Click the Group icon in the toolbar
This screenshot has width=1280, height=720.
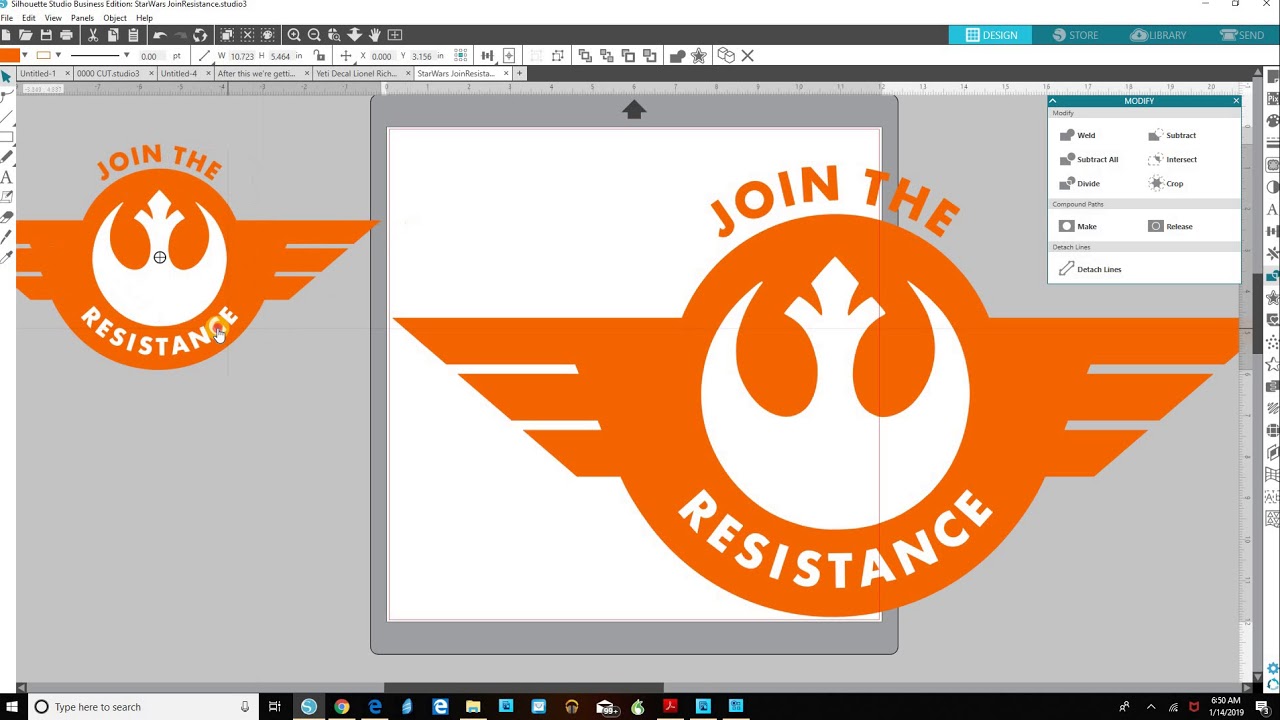[535, 56]
